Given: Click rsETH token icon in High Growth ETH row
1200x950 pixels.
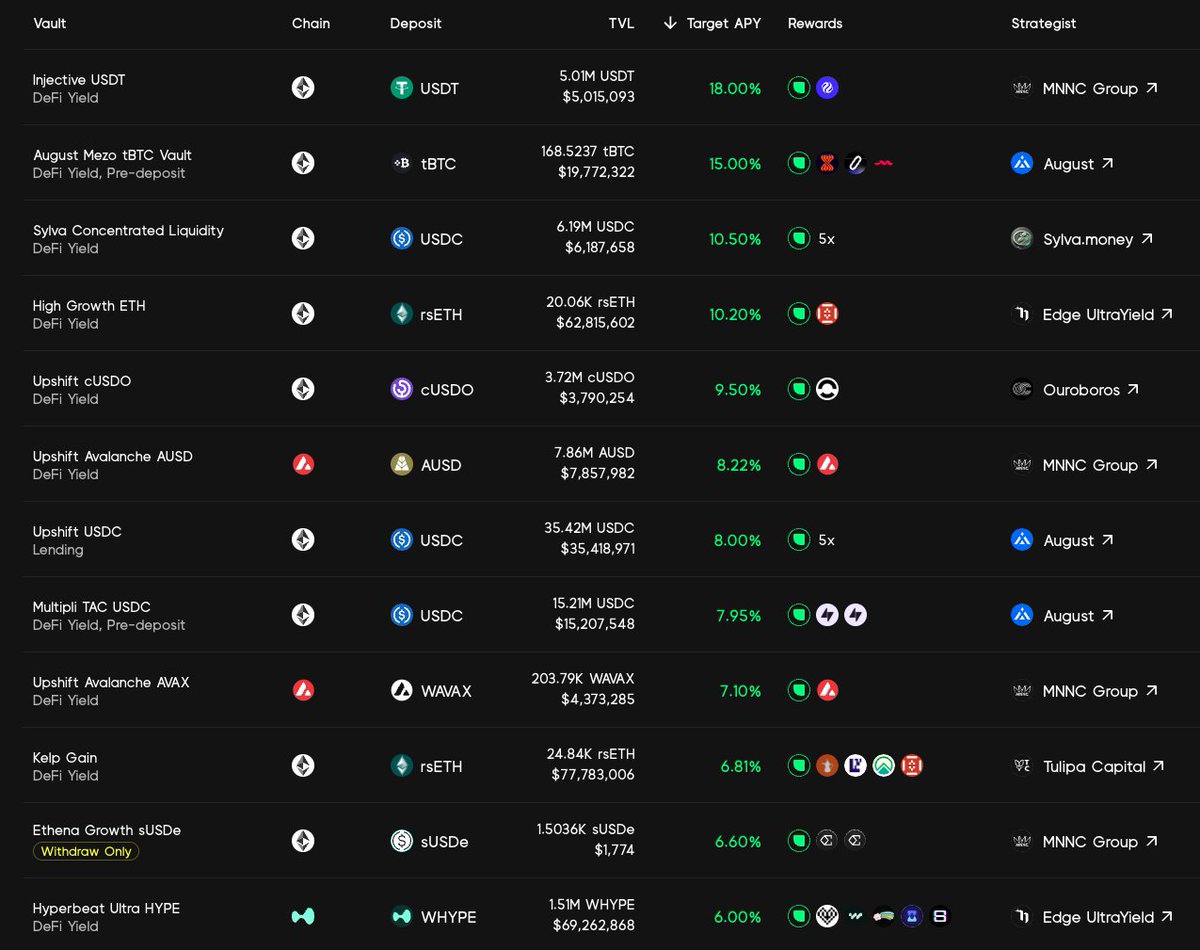Looking at the screenshot, I should pyautogui.click(x=401, y=314).
